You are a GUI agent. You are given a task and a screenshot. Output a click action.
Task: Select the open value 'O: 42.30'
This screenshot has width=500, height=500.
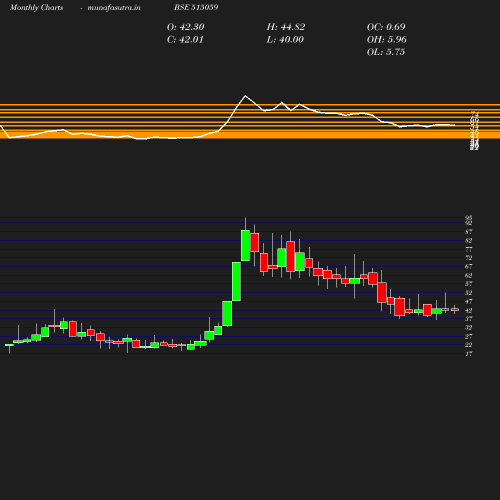pos(186,27)
